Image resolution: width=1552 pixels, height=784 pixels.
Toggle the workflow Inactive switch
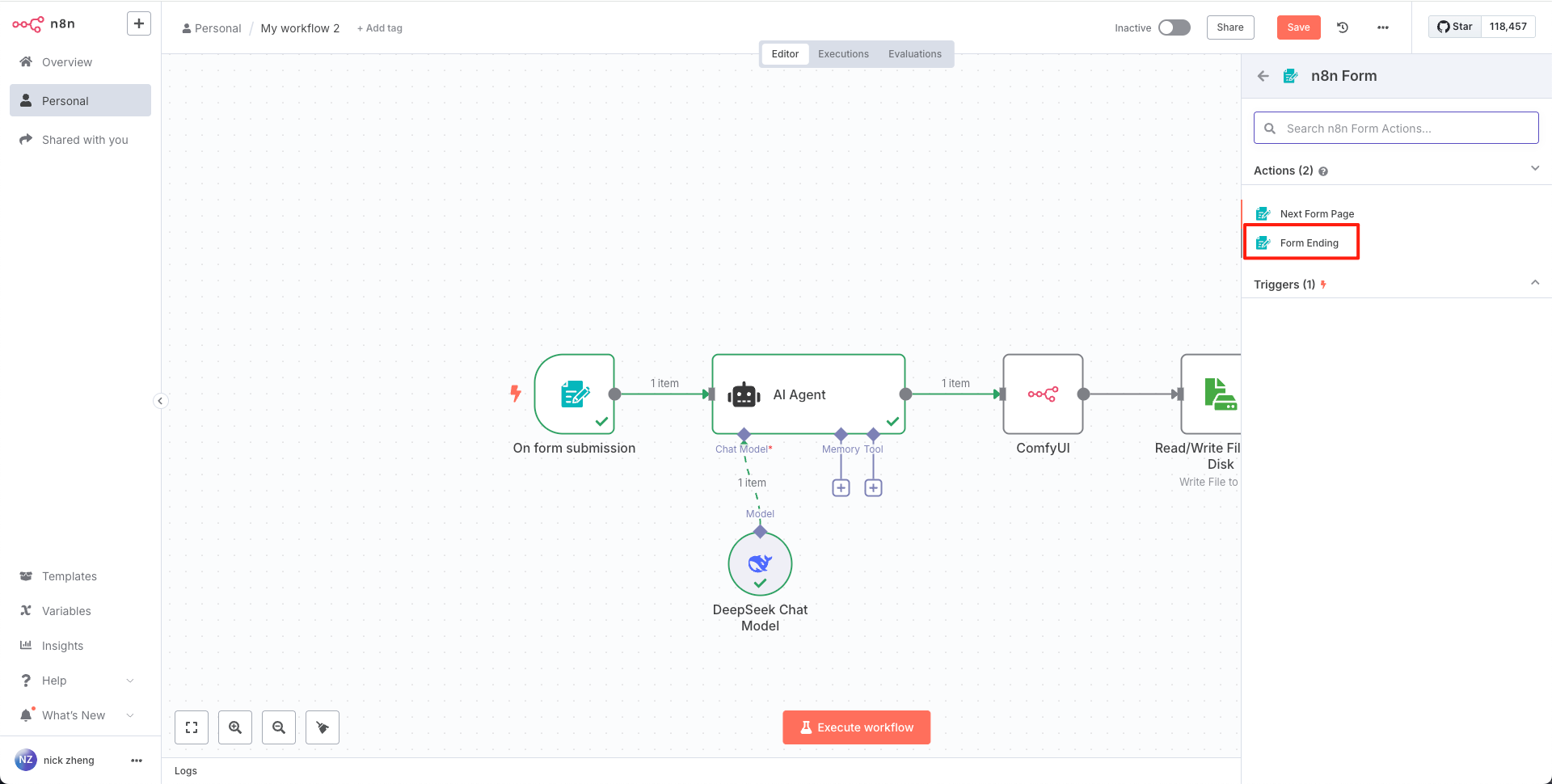click(x=1175, y=27)
